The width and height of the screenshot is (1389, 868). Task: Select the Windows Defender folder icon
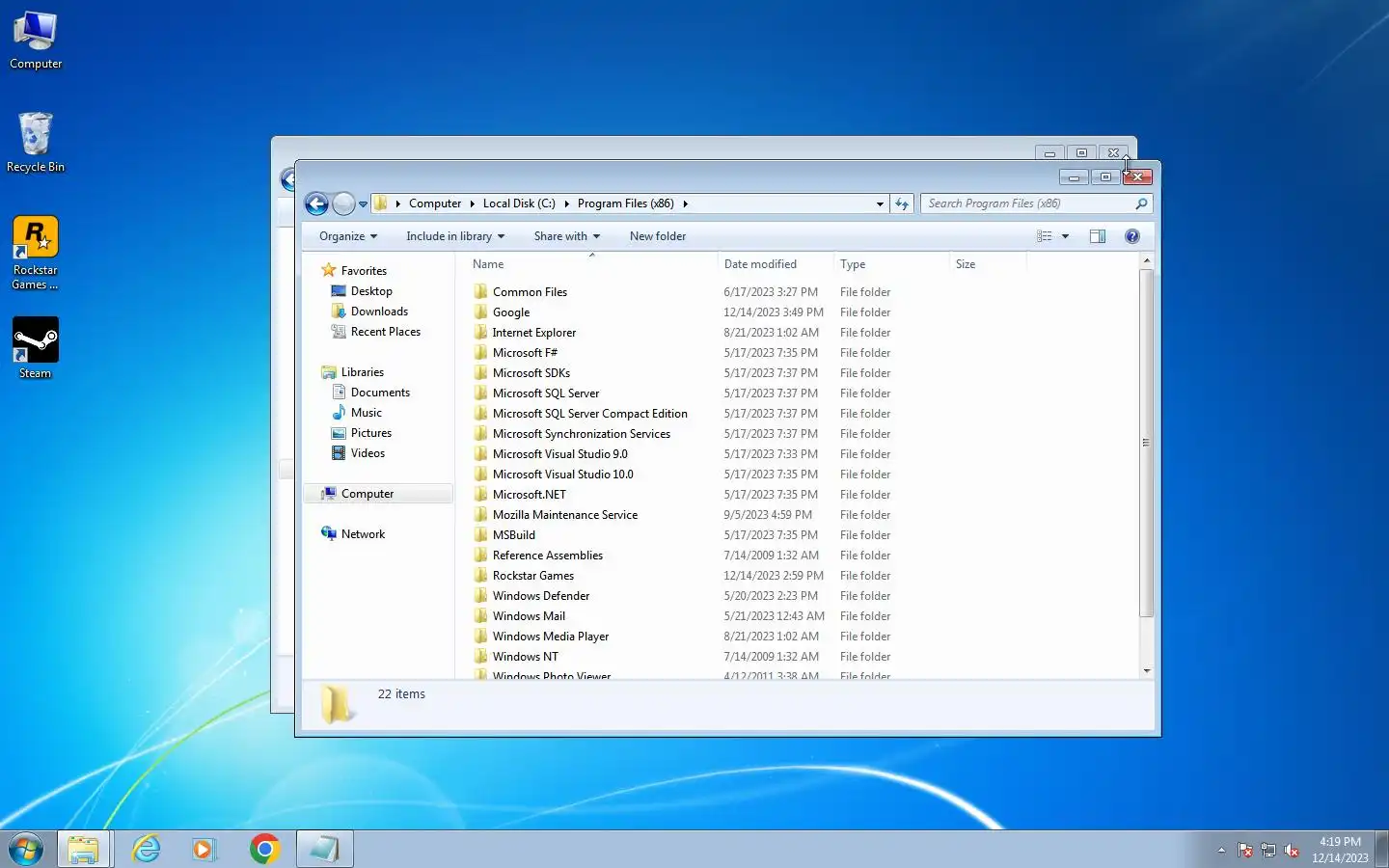tap(480, 595)
